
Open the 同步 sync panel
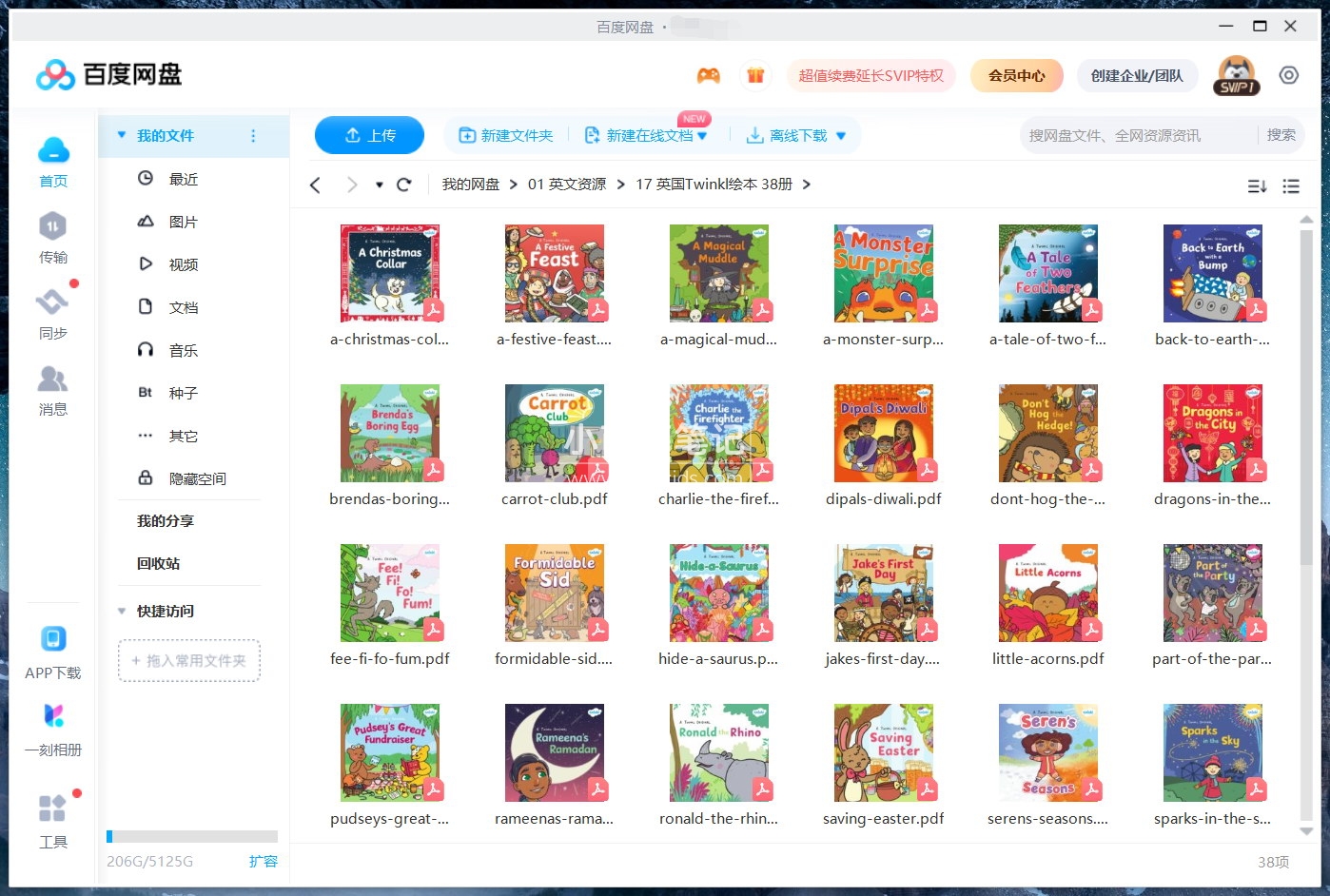coord(53,314)
